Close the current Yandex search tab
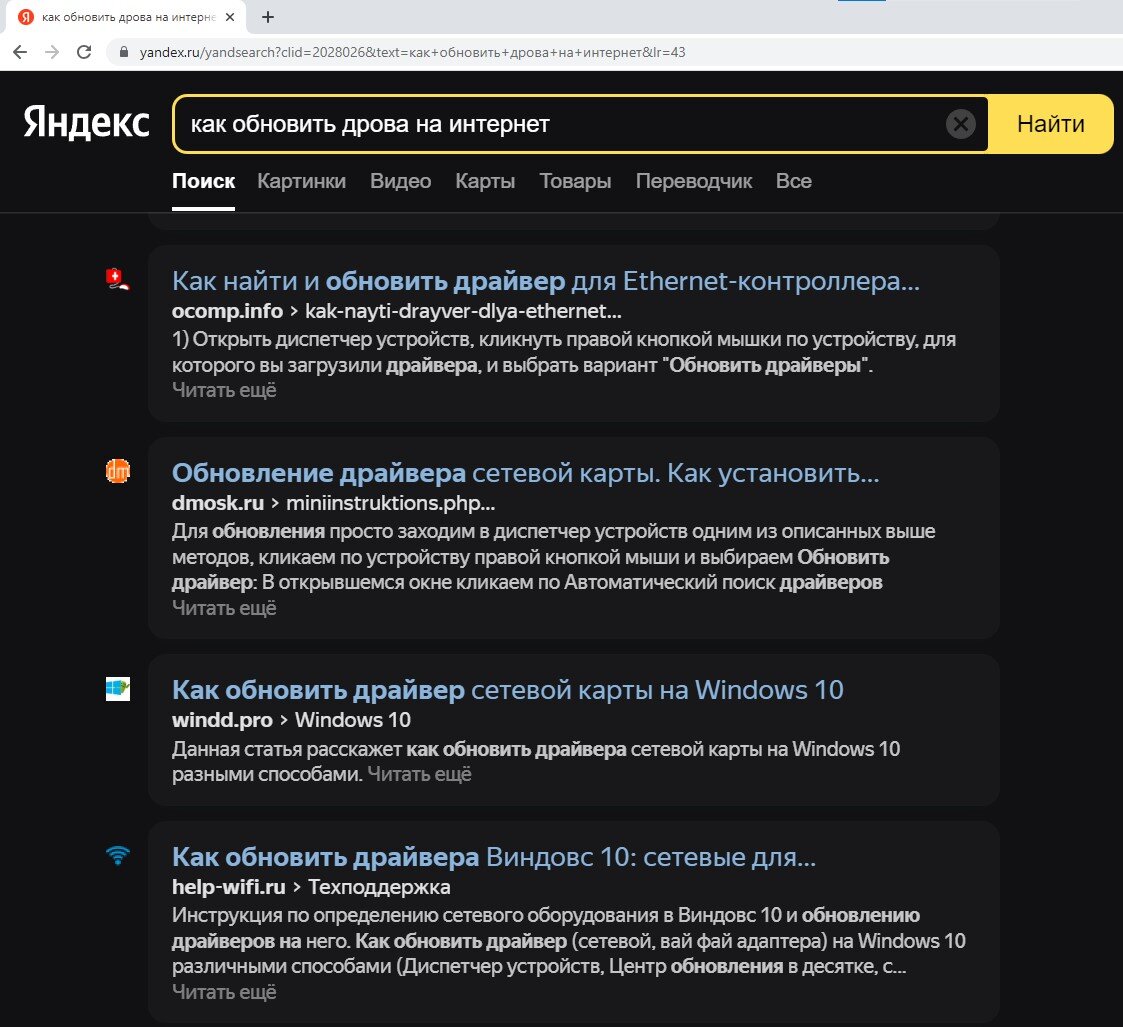This screenshot has height=1027, width=1123. pos(230,16)
